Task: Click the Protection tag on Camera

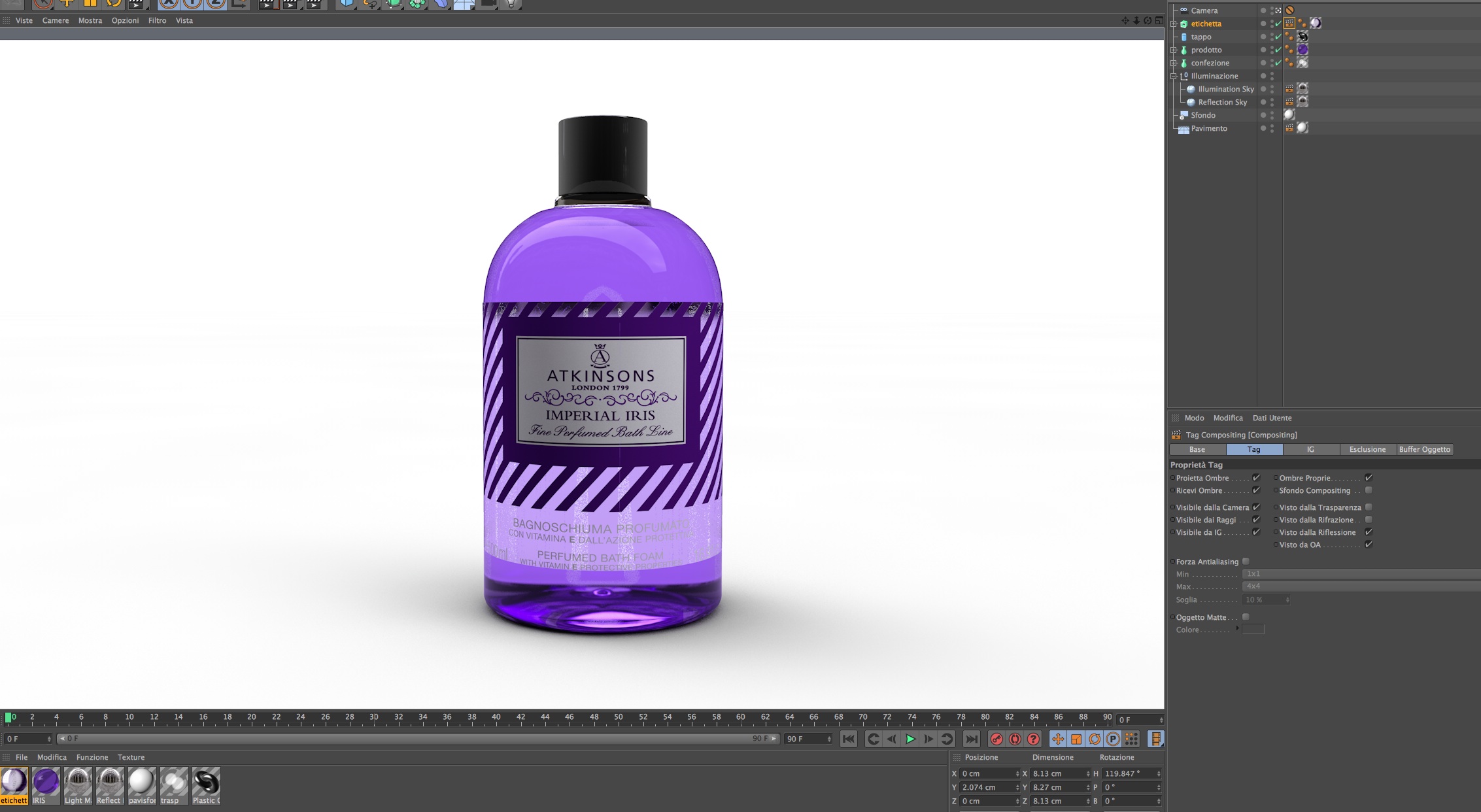Action: (x=1289, y=10)
